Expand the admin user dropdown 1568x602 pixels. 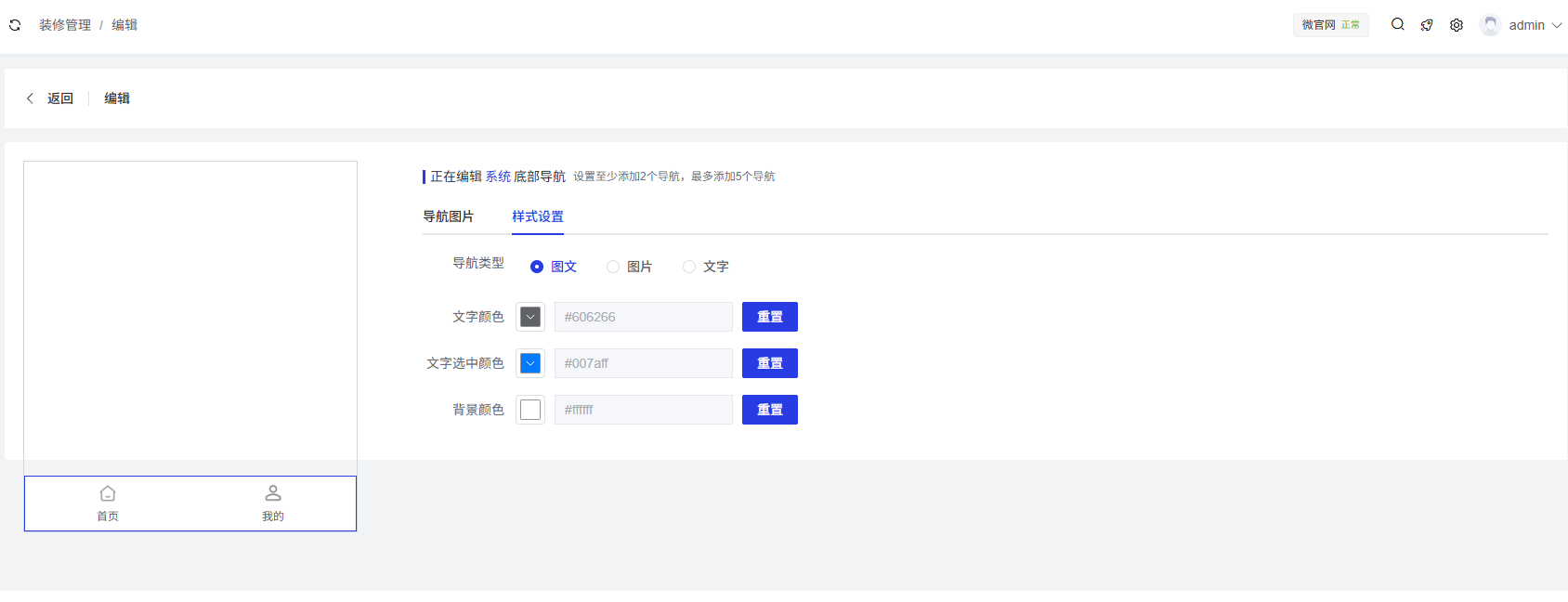click(x=1556, y=25)
